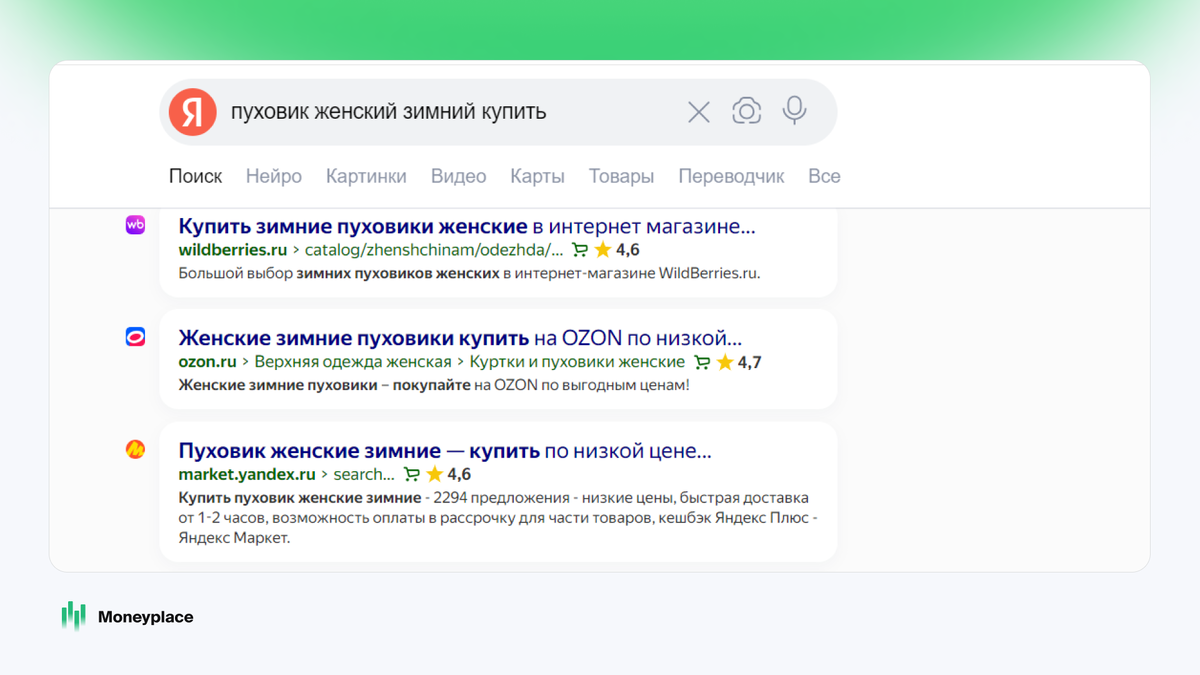Image resolution: width=1200 pixels, height=675 pixels.
Task: Open 'Куртки и пуховики женские' breadcrumb
Action: [x=577, y=362]
